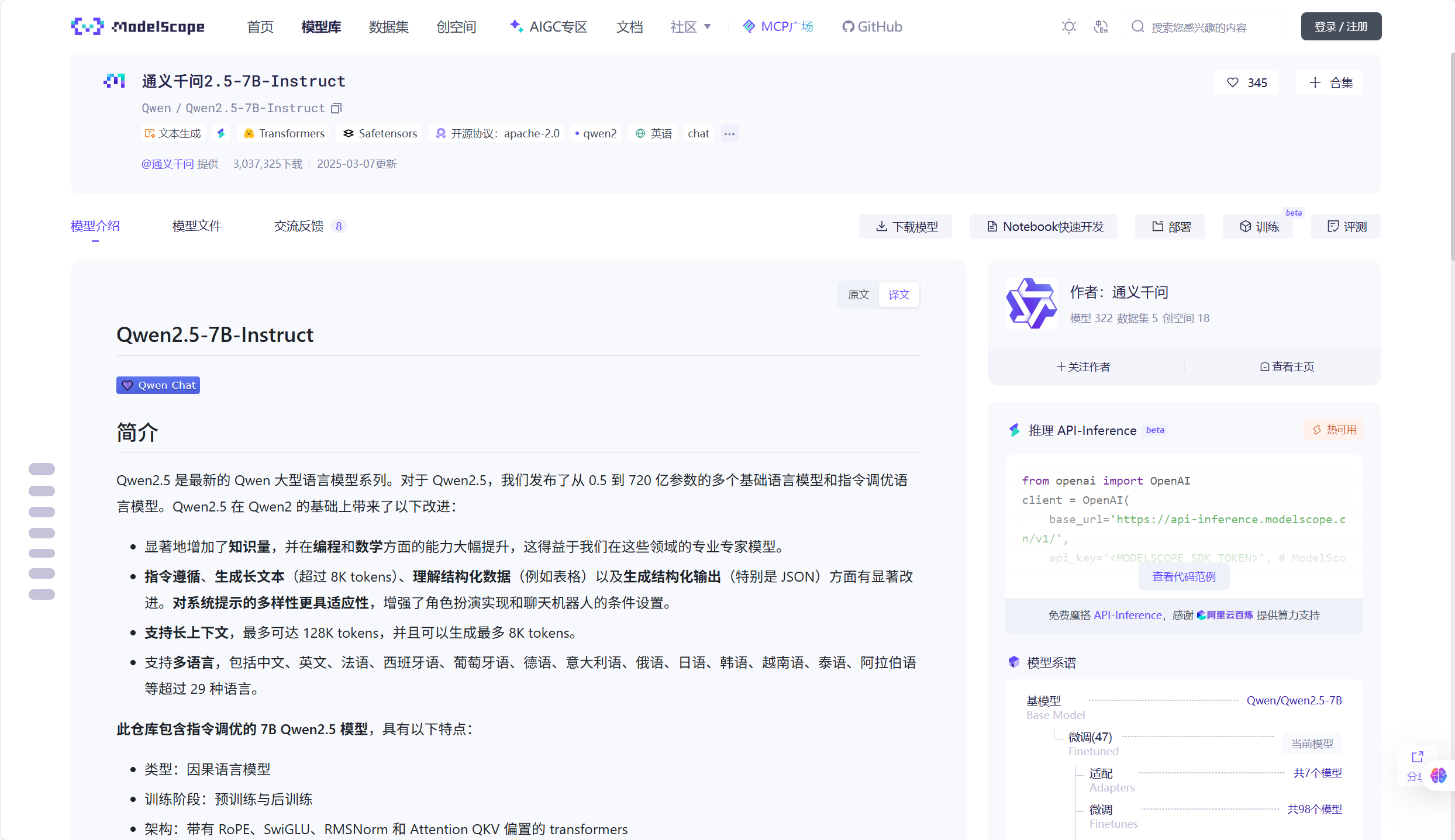This screenshot has width=1455, height=840.
Task: Click the chat tag
Action: tap(698, 133)
